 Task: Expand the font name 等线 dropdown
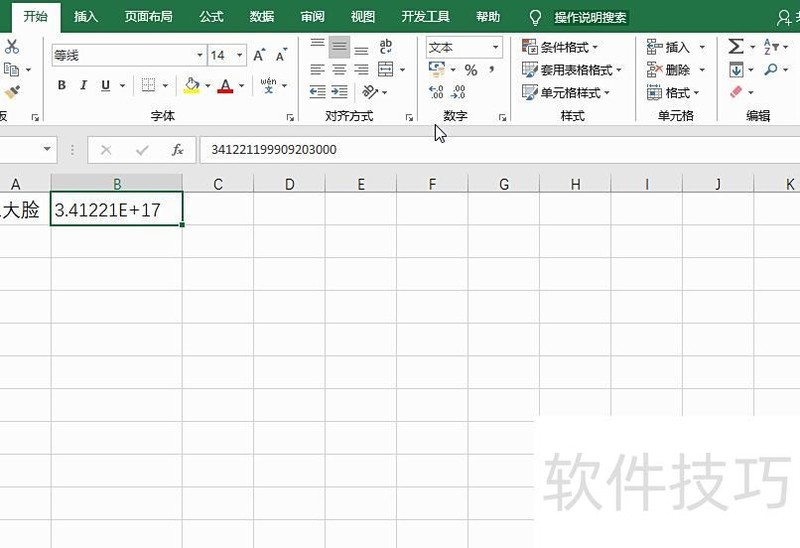[200, 56]
